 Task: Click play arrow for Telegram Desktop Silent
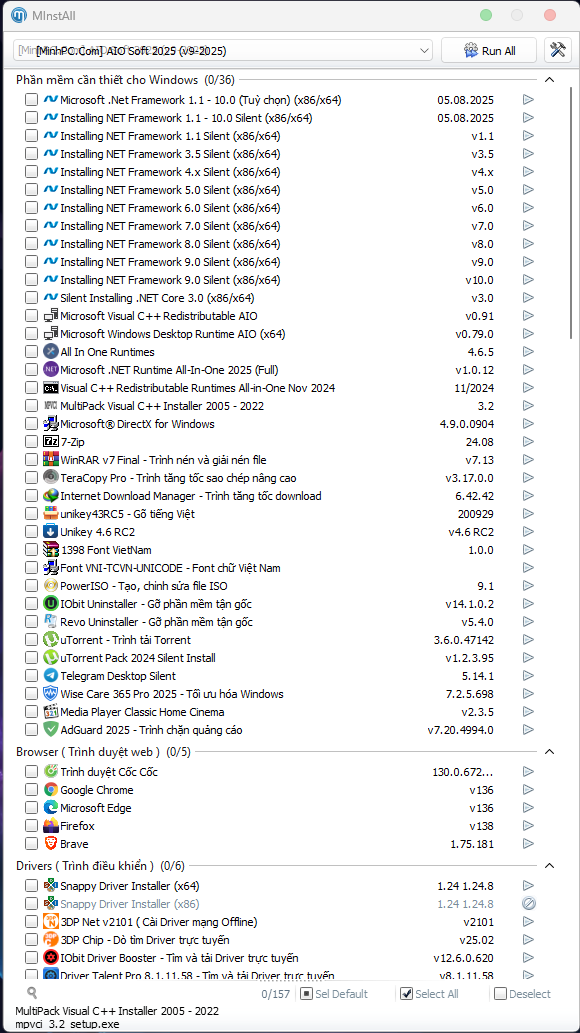click(528, 676)
